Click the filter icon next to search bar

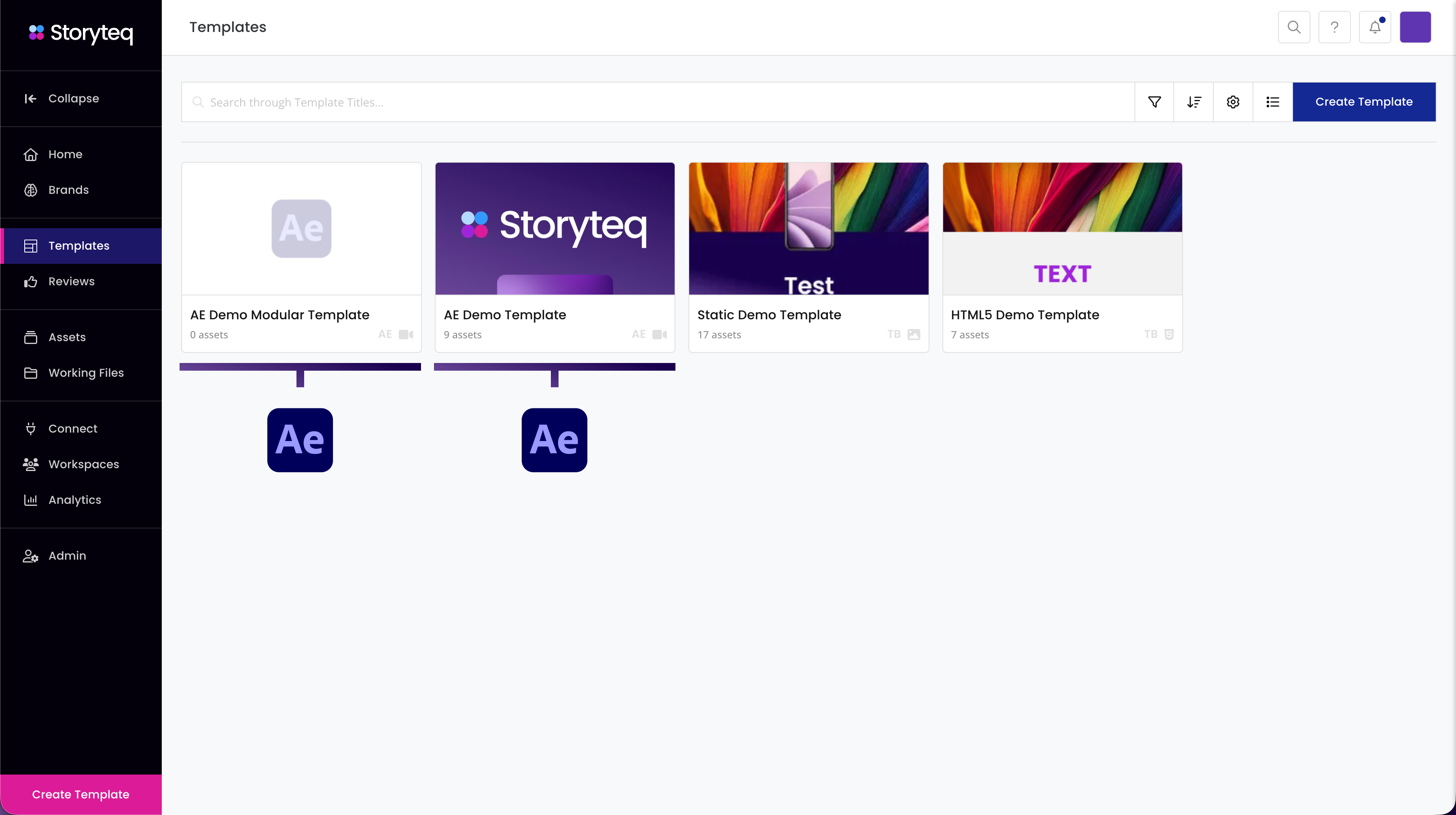(x=1154, y=102)
